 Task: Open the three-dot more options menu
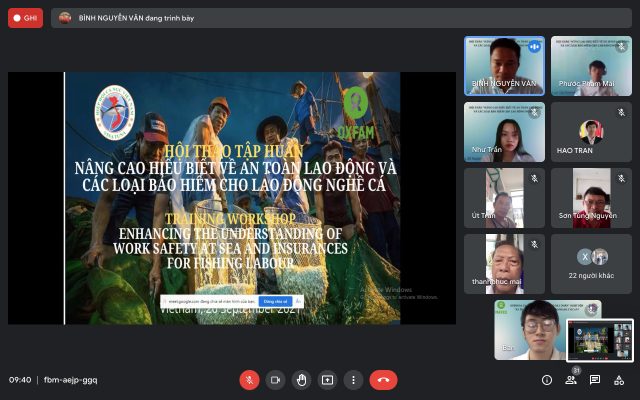(x=353, y=380)
